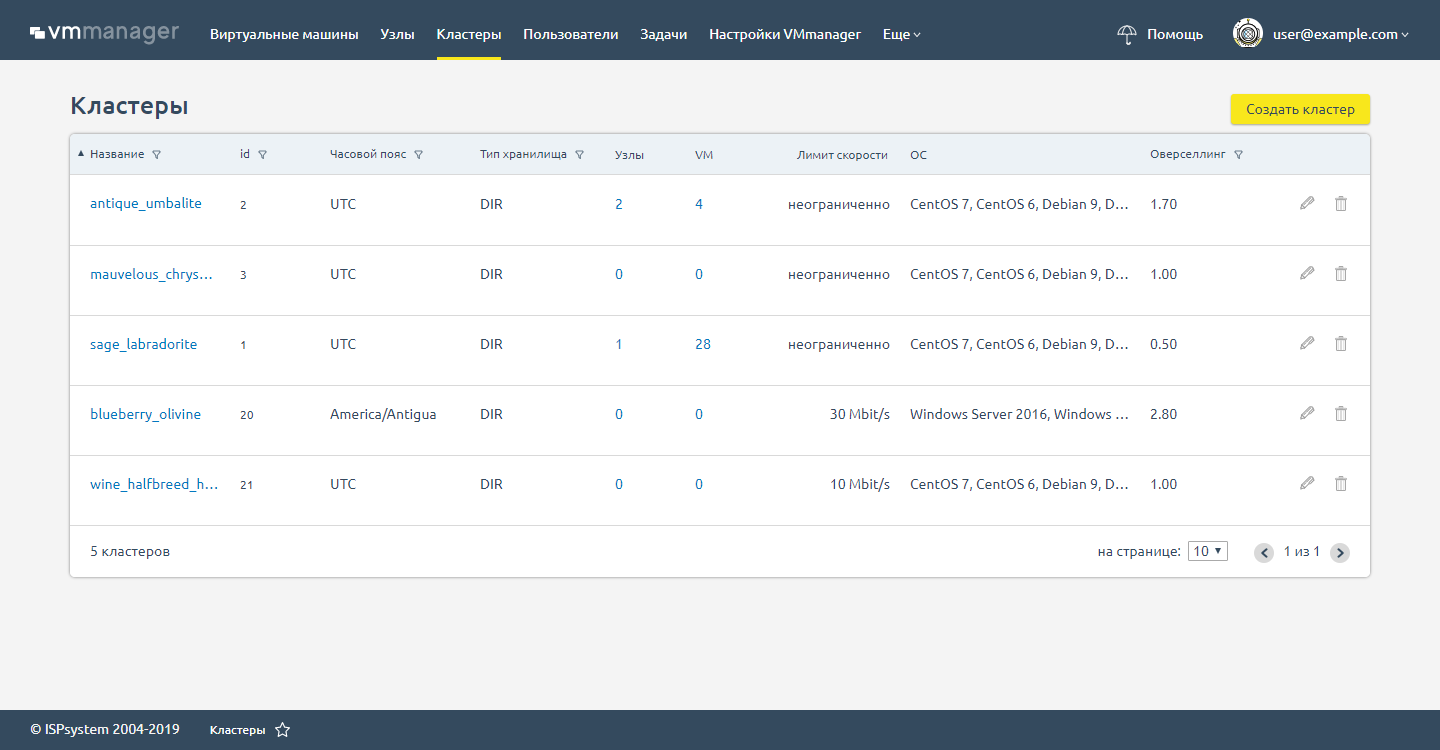Click filter icon beside Часовой пояс column
The image size is (1440, 750).
[x=419, y=155]
